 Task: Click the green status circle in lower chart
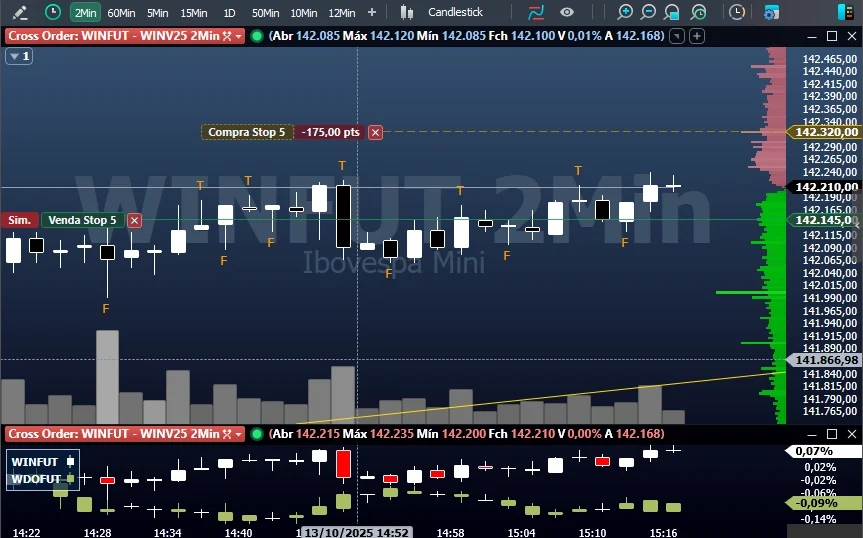click(x=256, y=434)
